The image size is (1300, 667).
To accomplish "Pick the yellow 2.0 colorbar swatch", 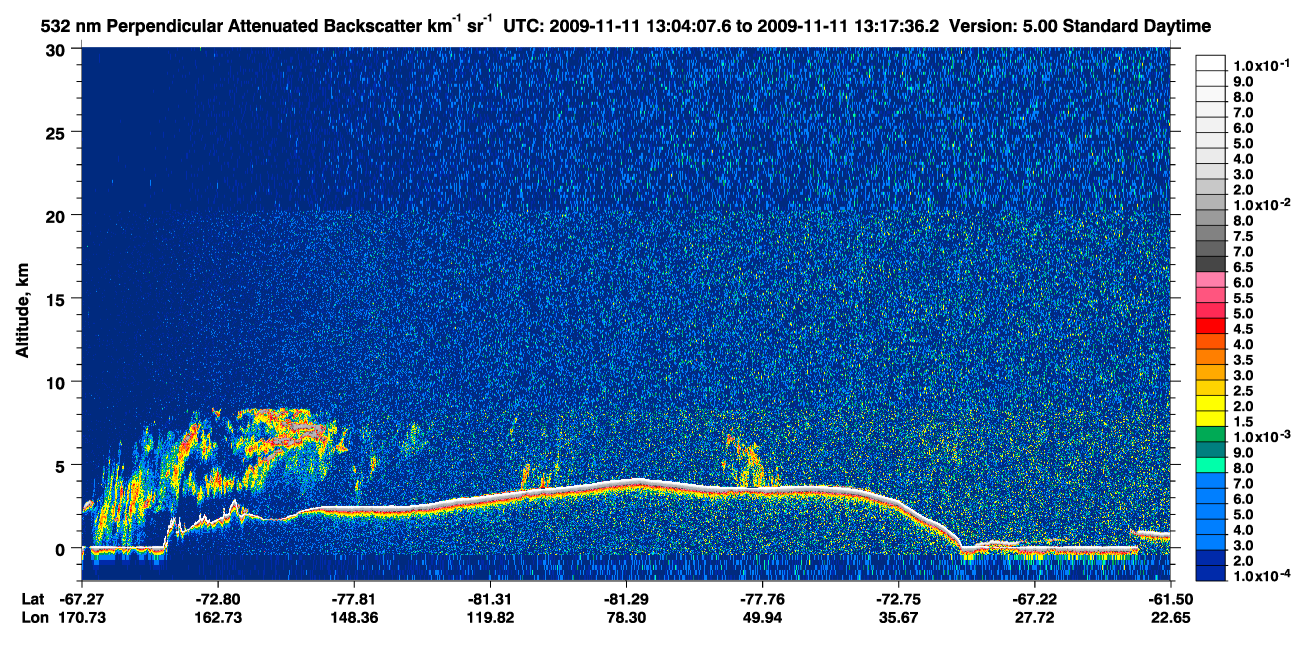I will (1210, 402).
